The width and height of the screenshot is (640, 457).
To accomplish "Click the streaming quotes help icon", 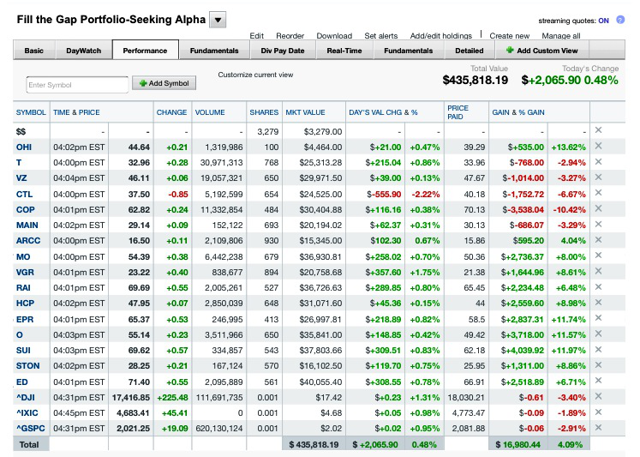I will pos(620,20).
